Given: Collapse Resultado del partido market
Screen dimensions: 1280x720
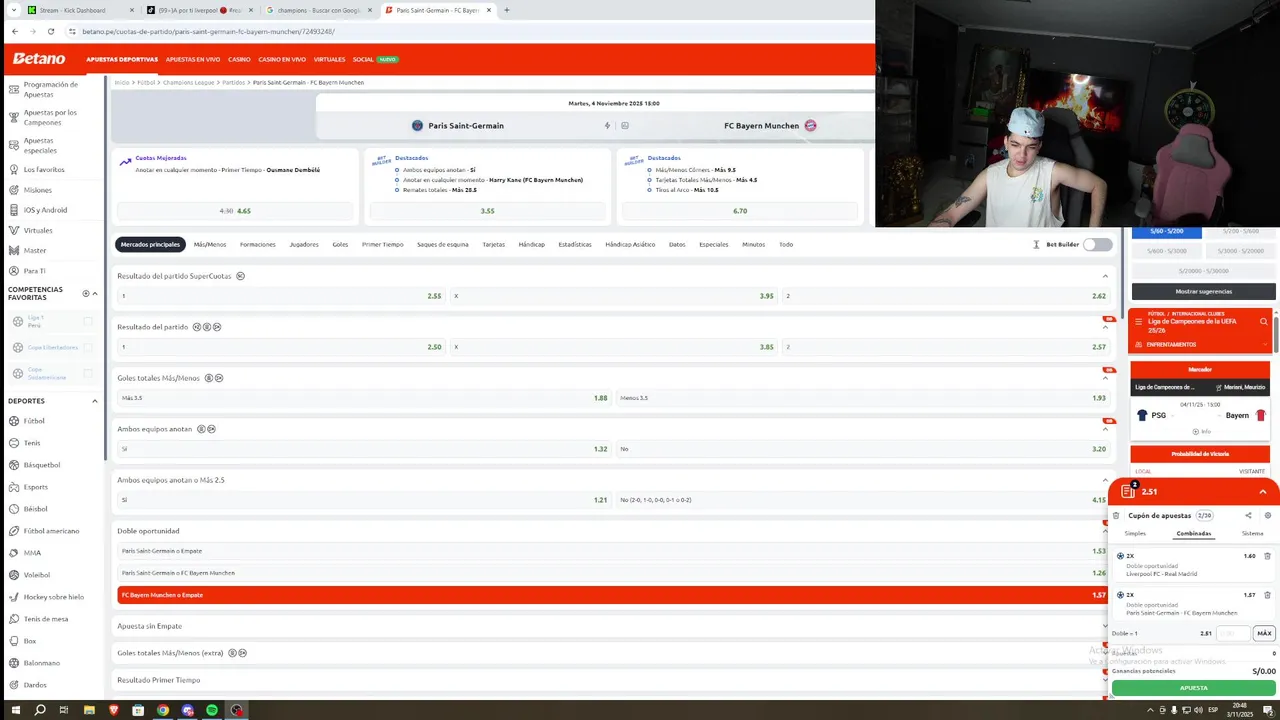Looking at the screenshot, I should coord(1105,327).
